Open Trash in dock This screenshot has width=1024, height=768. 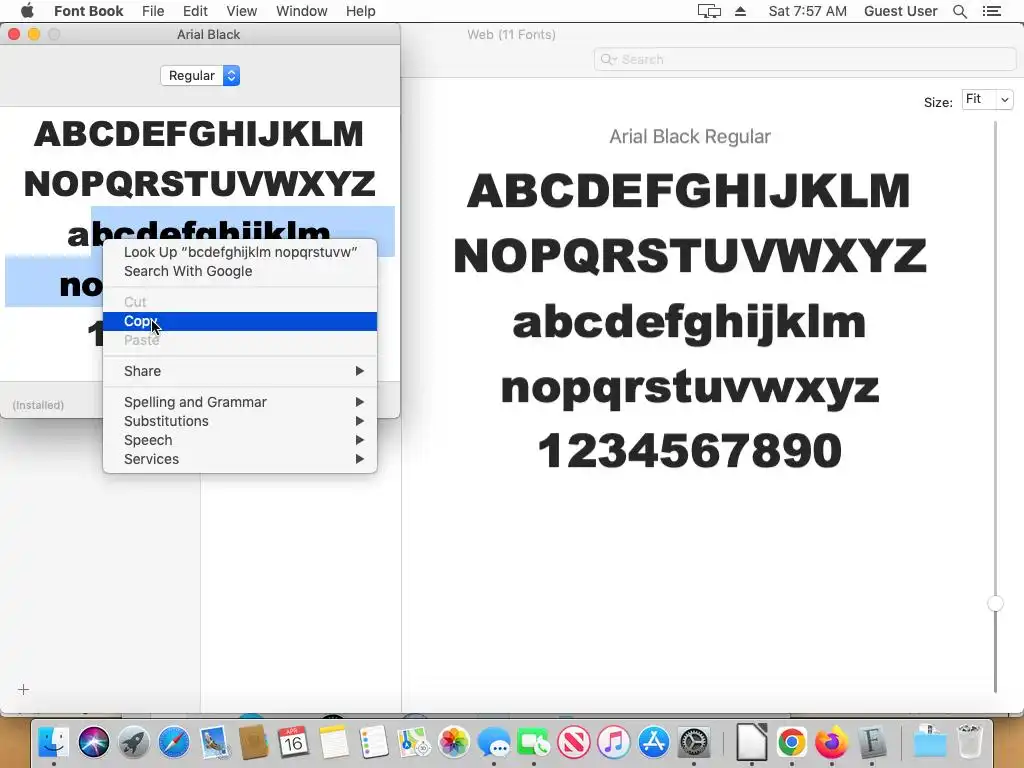point(970,743)
